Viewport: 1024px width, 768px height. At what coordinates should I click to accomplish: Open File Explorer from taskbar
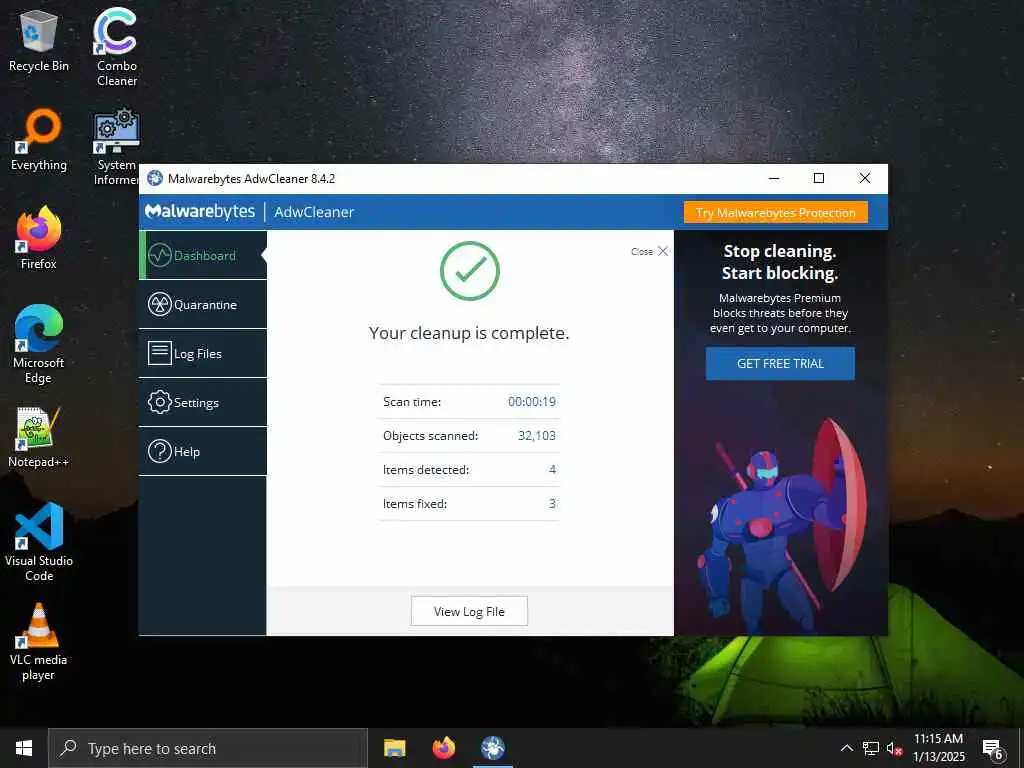394,748
